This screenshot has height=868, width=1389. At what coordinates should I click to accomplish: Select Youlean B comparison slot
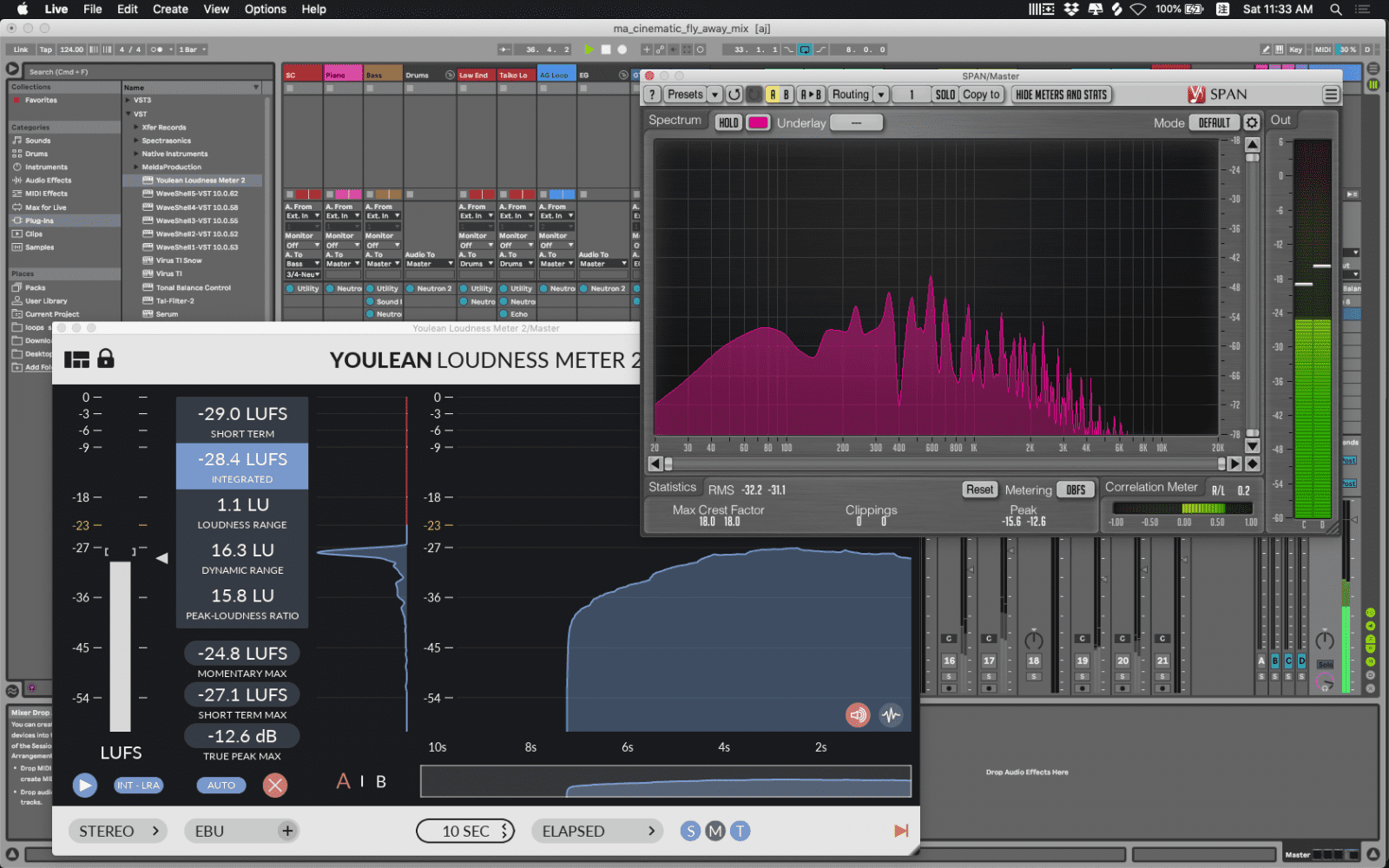pyautogui.click(x=381, y=782)
